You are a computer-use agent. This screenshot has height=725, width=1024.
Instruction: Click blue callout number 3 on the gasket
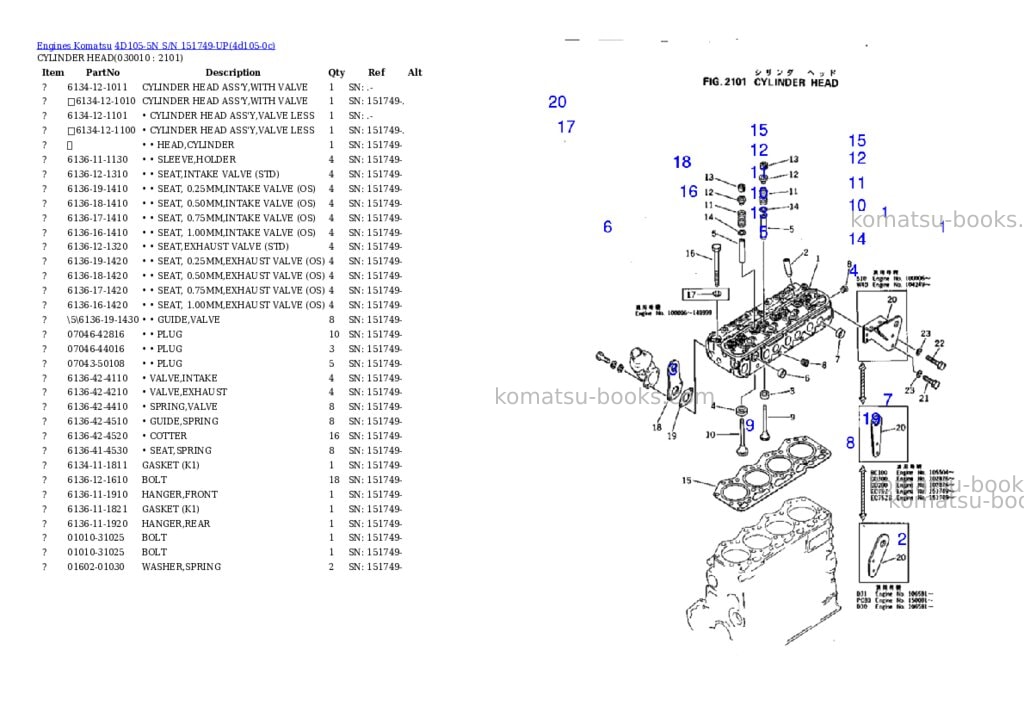click(x=673, y=369)
